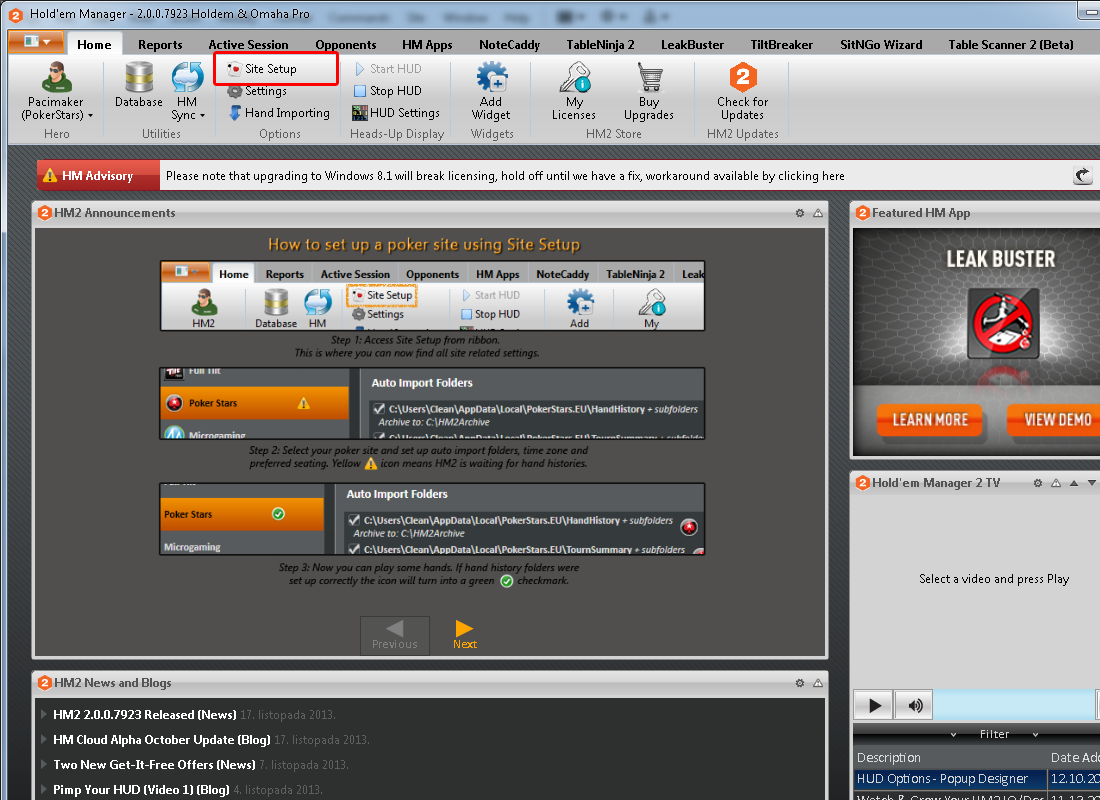
Task: Switch to the Reports tab
Action: pyautogui.click(x=160, y=44)
